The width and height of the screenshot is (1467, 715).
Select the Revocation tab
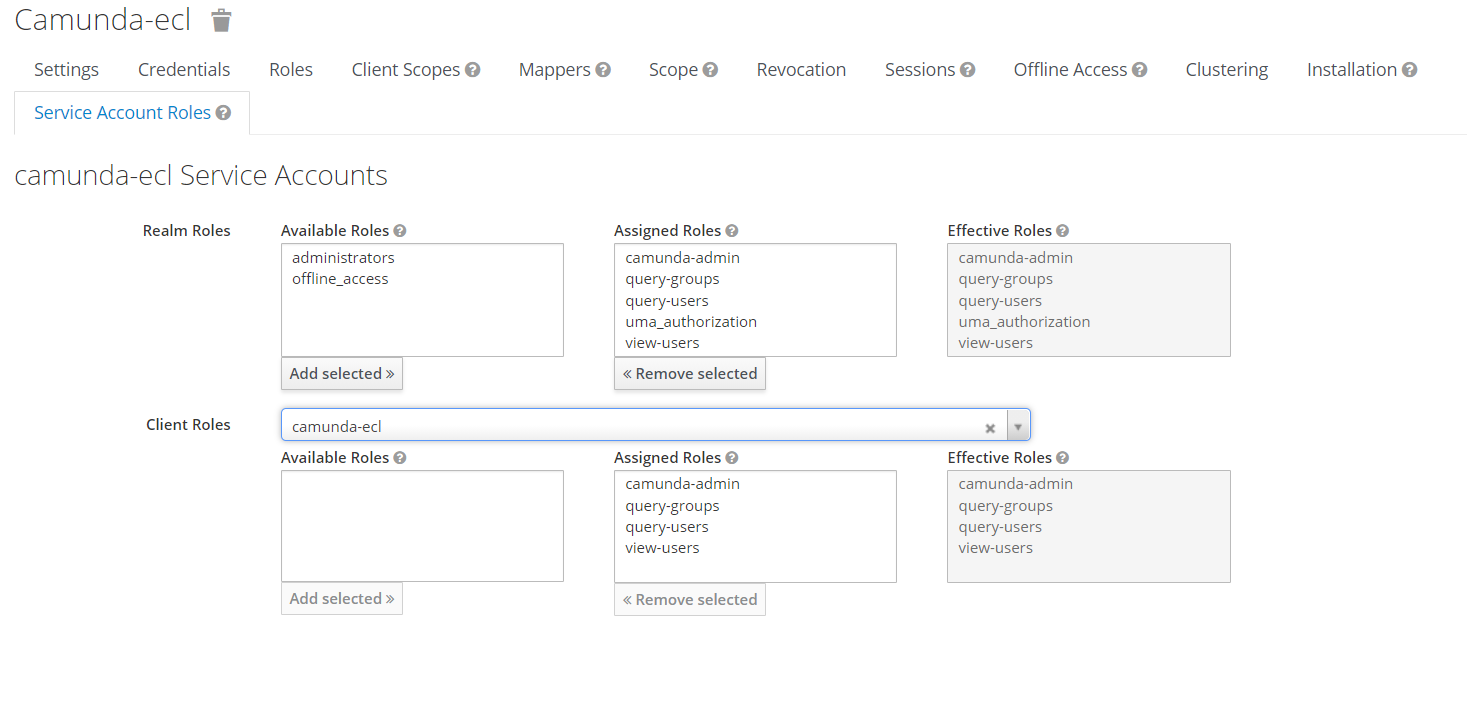[800, 69]
